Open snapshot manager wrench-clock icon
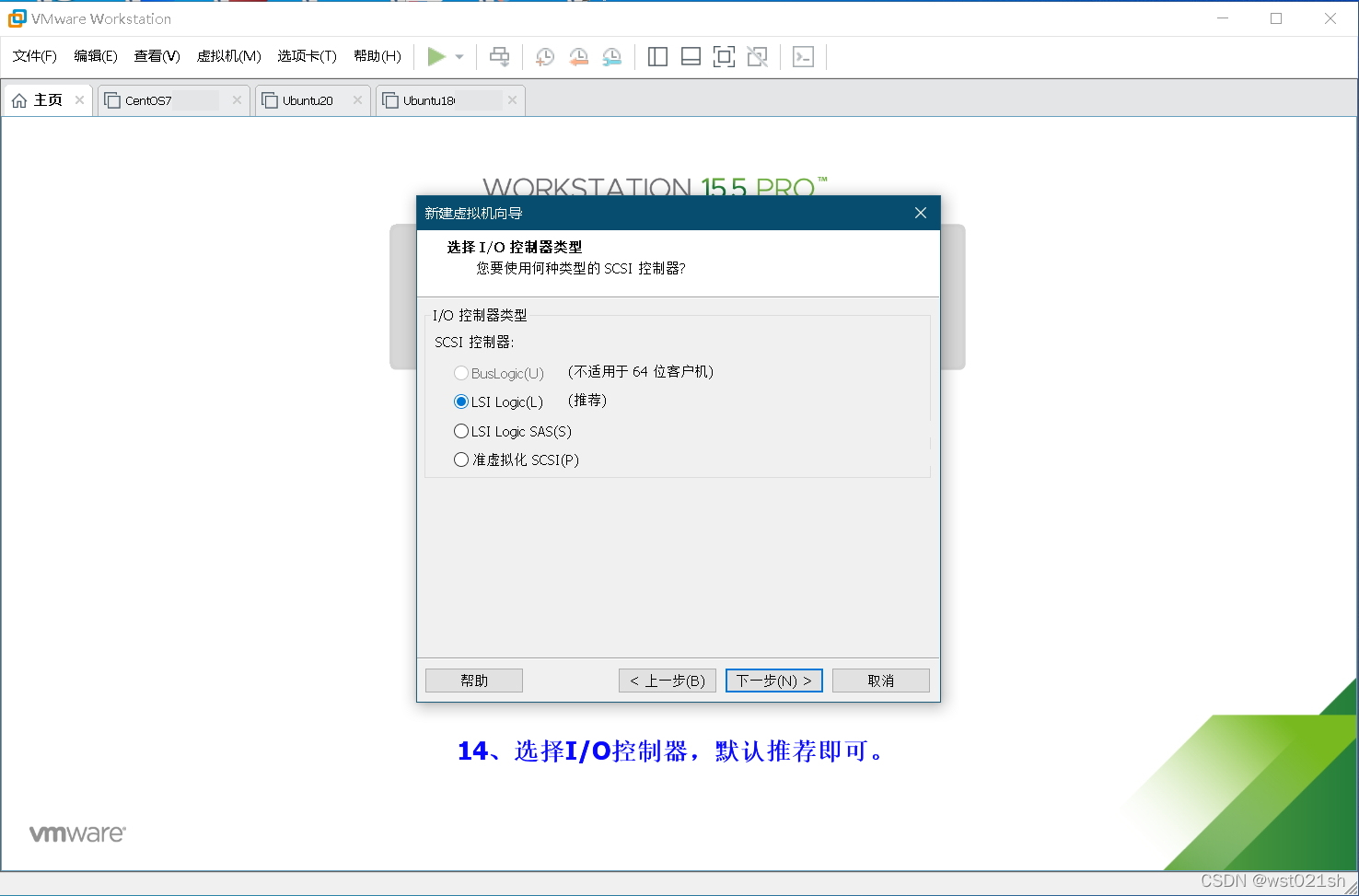 pyautogui.click(x=611, y=57)
